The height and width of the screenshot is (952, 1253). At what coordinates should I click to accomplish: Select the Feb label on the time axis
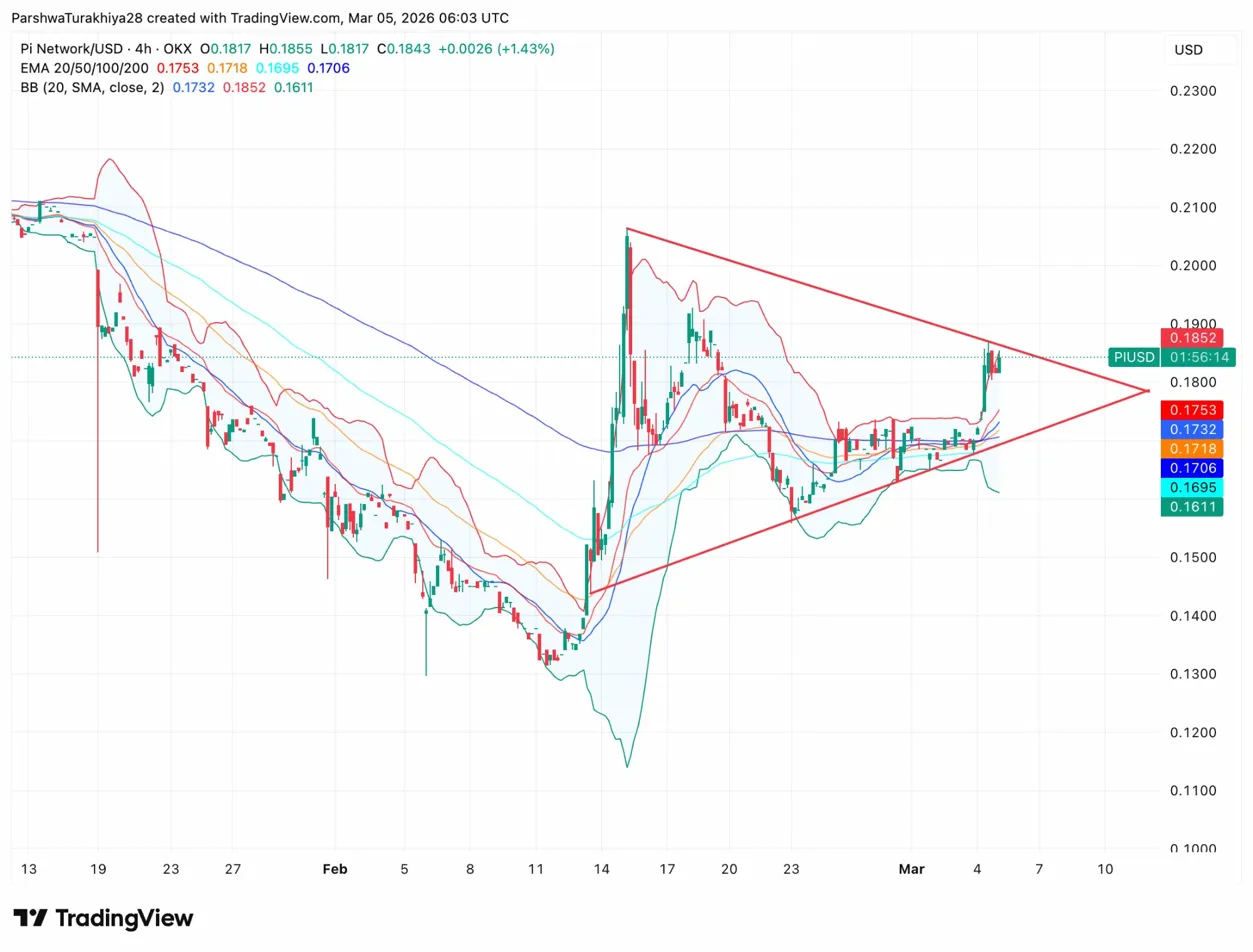[335, 869]
